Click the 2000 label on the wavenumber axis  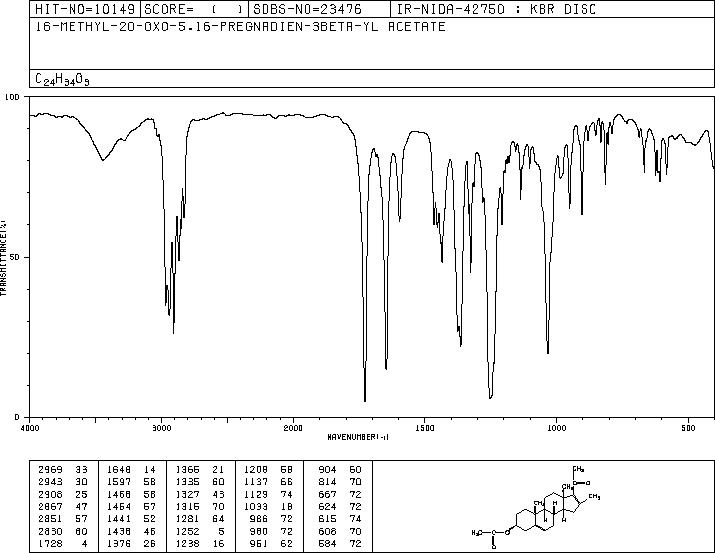click(x=293, y=428)
